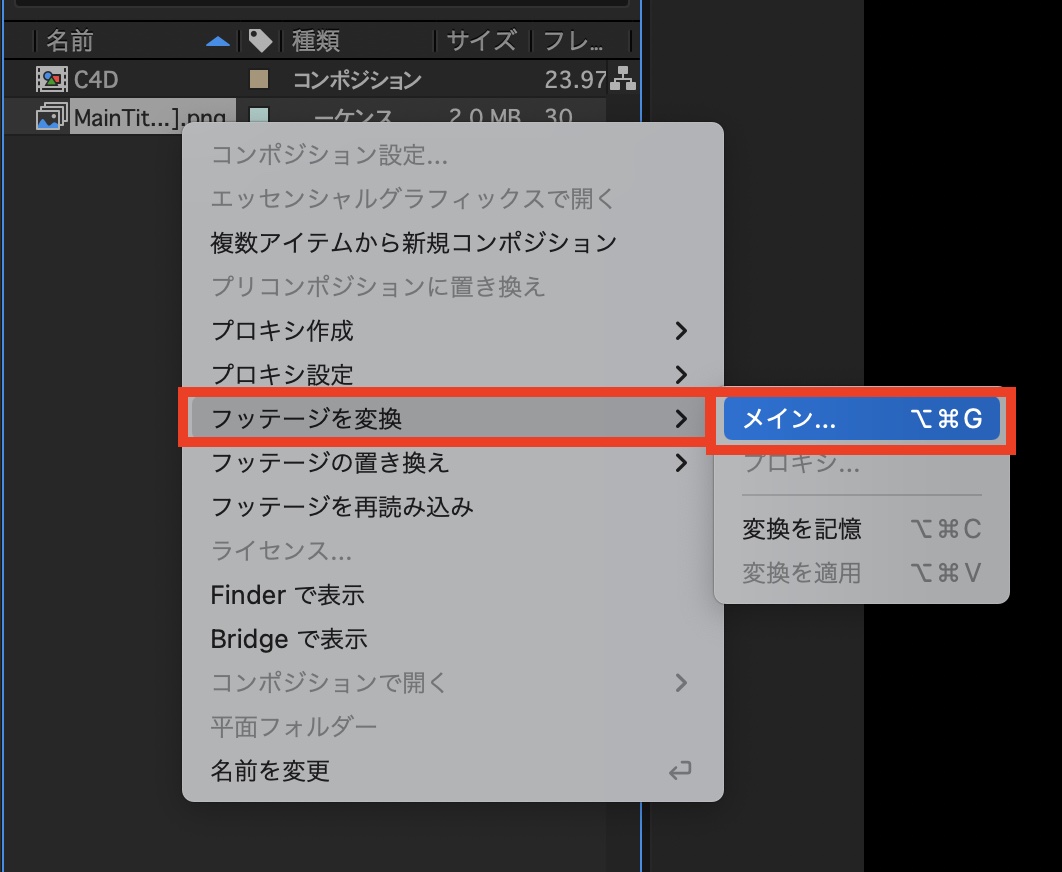Click the flowchart icon beside C4D row

pos(623,79)
